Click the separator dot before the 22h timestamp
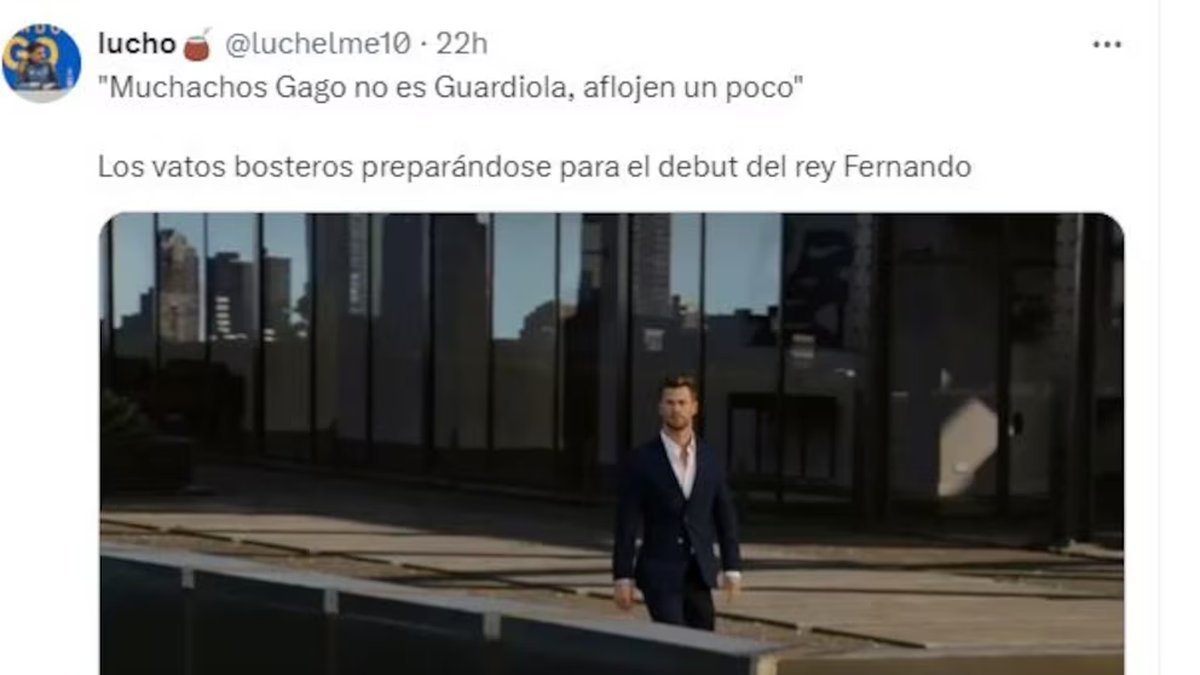This screenshot has height=675, width=1200. tap(423, 45)
